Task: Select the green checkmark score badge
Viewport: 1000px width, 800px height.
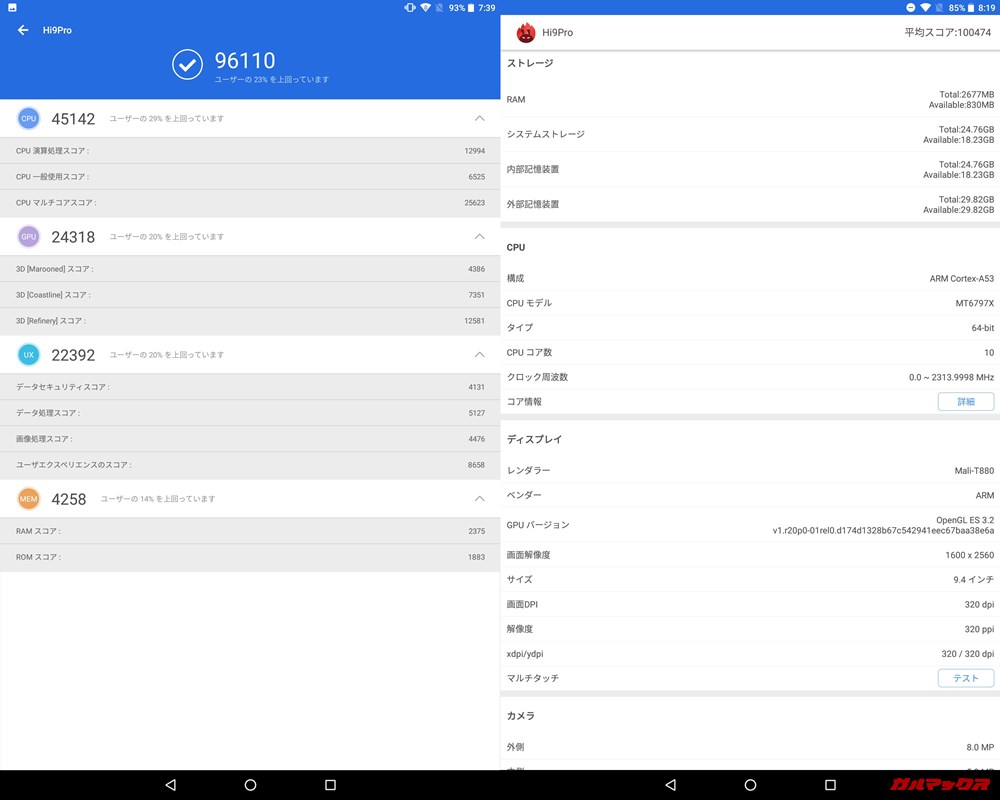Action: pyautogui.click(x=186, y=65)
